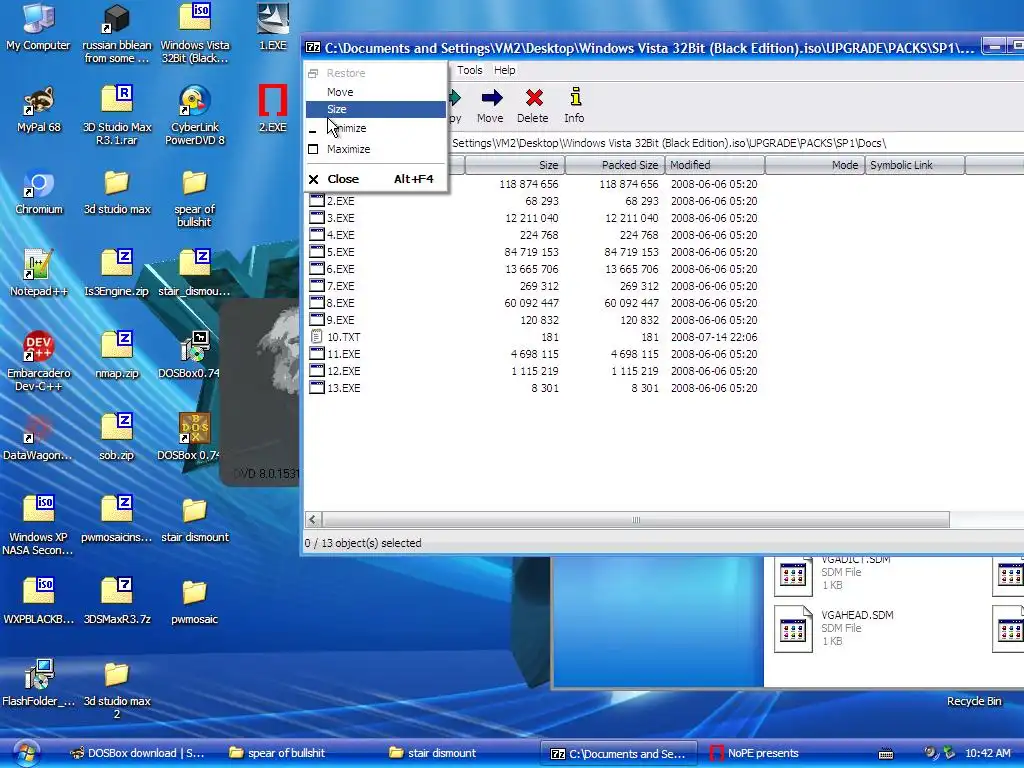
Task: Open the 'russian bblean from some' desktop shortcut
Action: 116,18
